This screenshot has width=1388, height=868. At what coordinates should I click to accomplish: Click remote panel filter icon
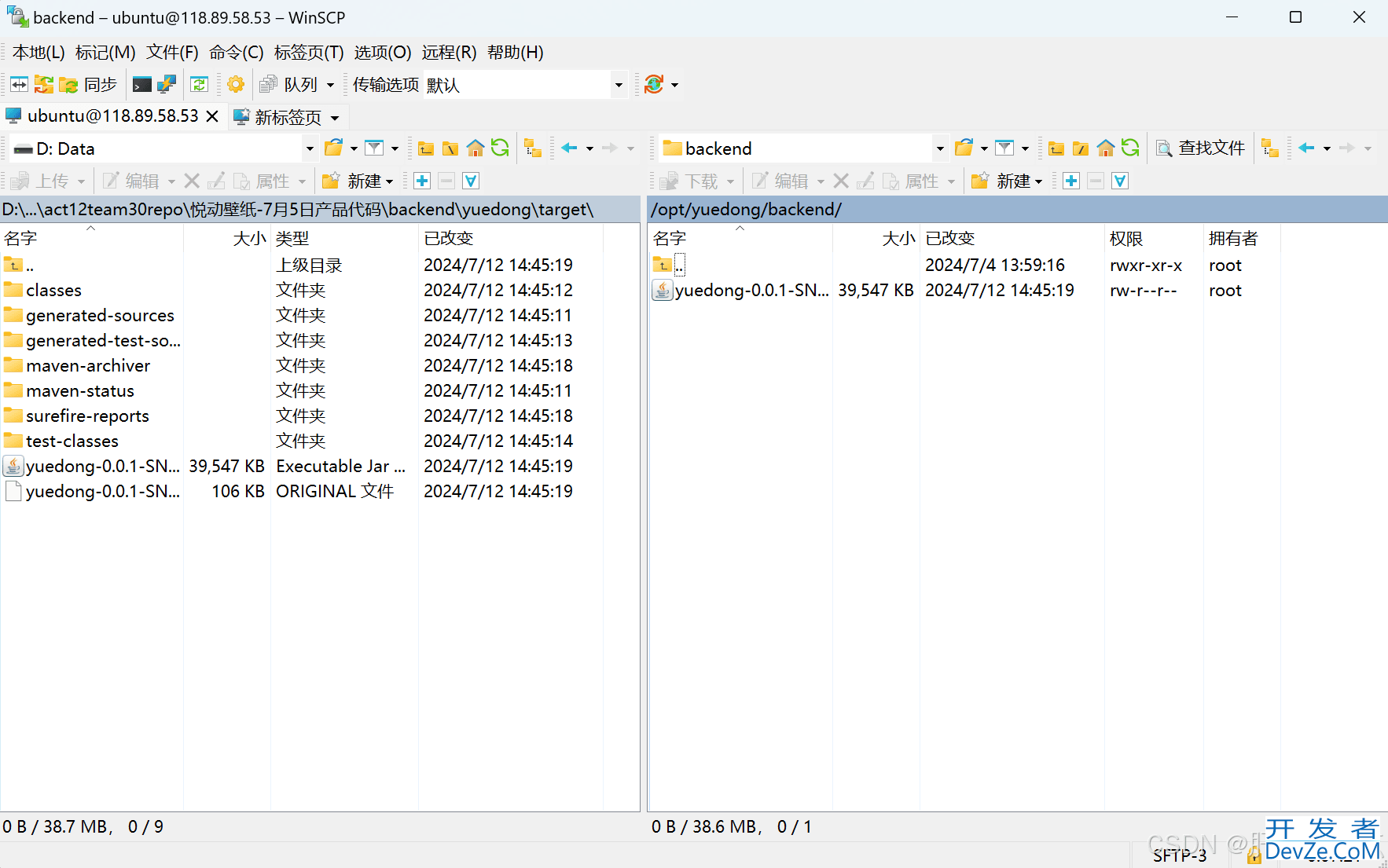(x=1005, y=148)
